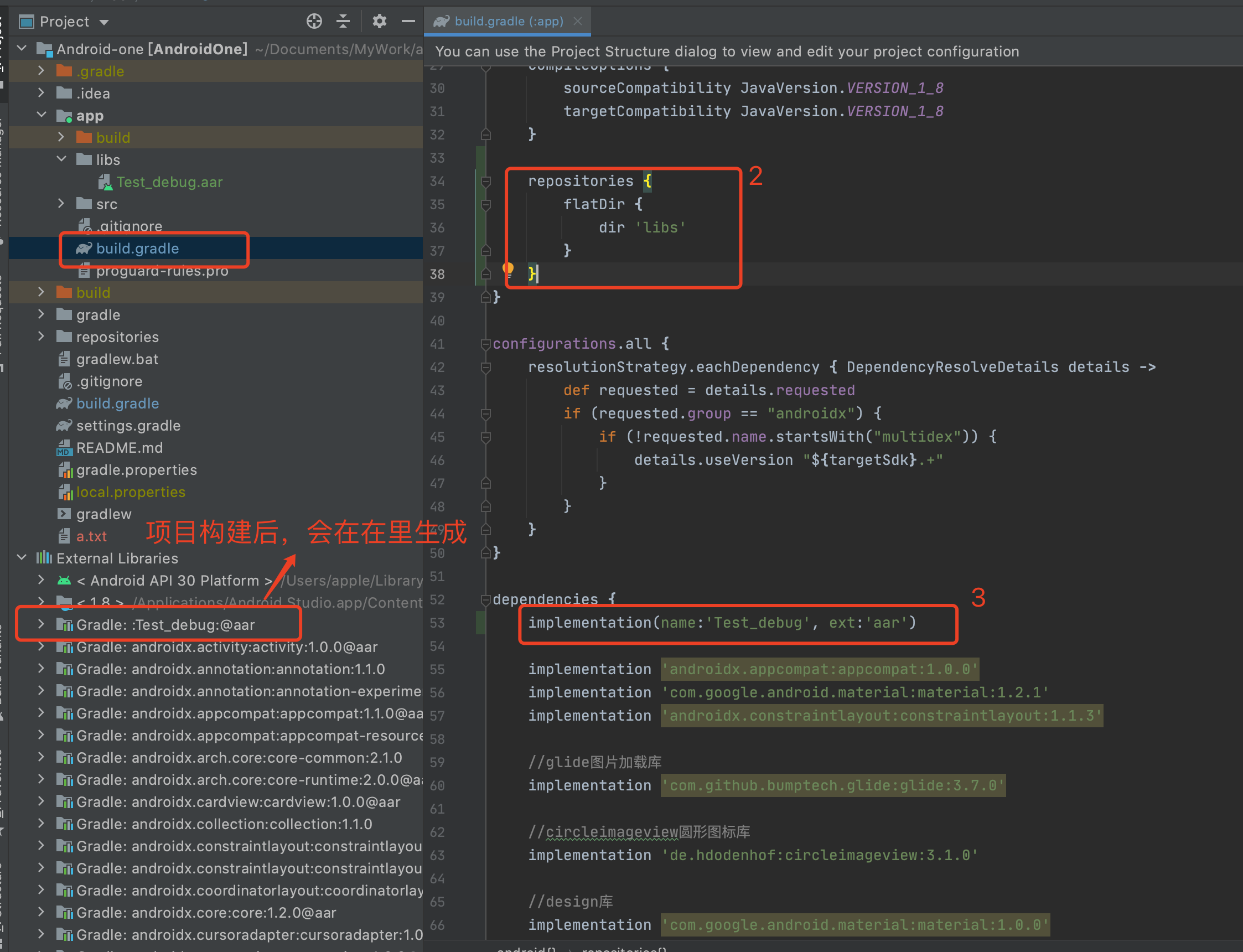This screenshot has height=952, width=1243.
Task: Toggle code fold marker at repositories line
Action: pyautogui.click(x=485, y=182)
